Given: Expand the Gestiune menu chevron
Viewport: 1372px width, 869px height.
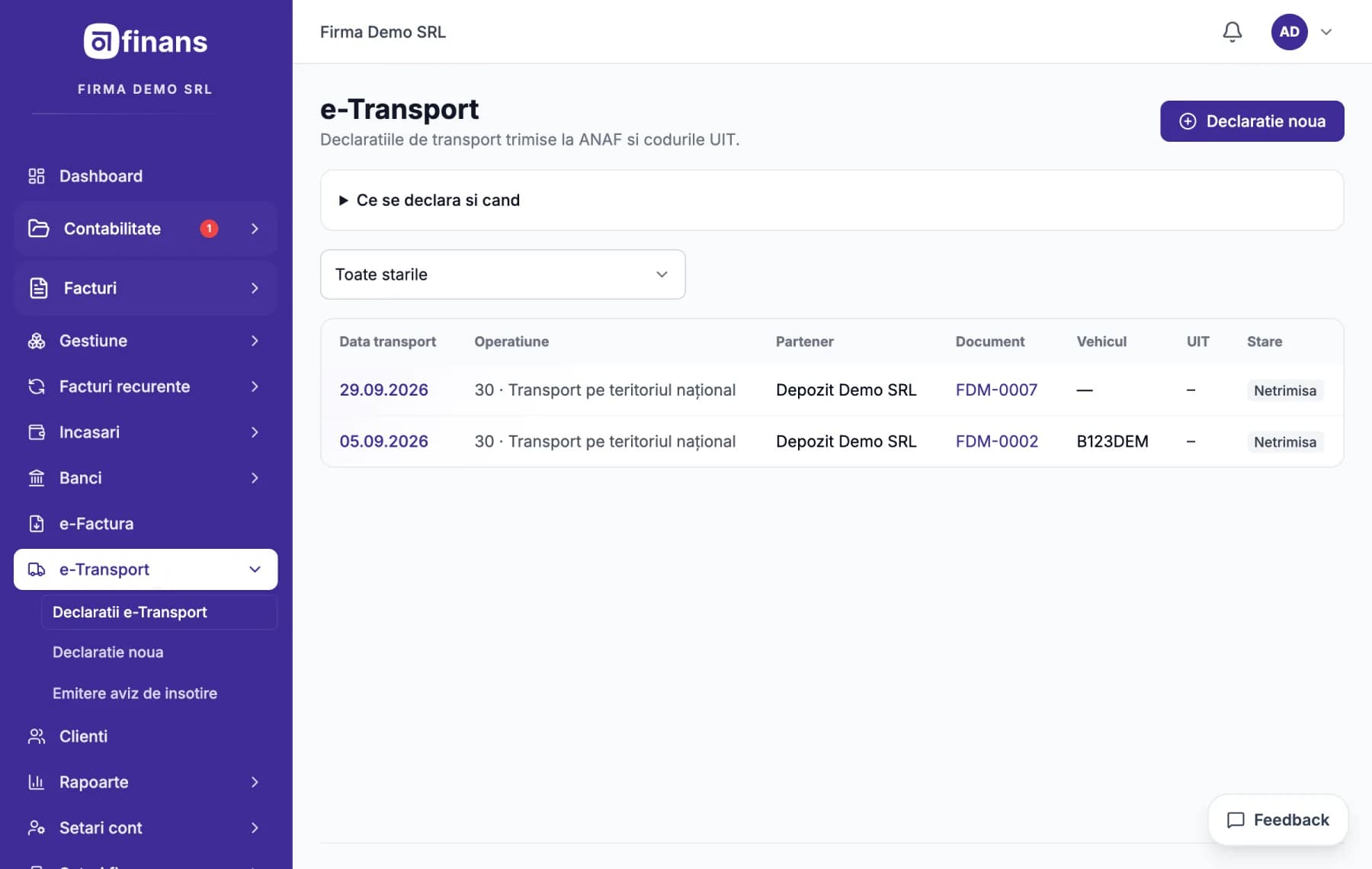Looking at the screenshot, I should coord(255,341).
